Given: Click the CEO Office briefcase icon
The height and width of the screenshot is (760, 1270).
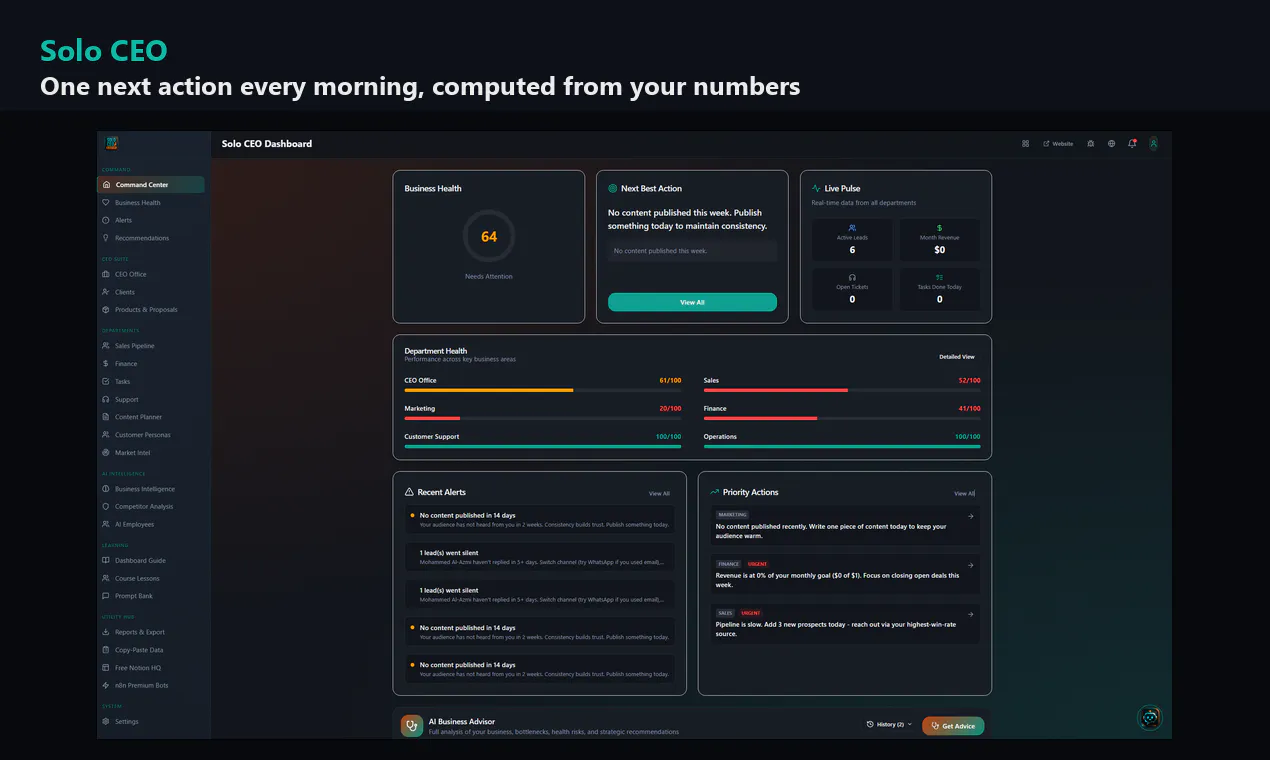Looking at the screenshot, I should pos(106,274).
